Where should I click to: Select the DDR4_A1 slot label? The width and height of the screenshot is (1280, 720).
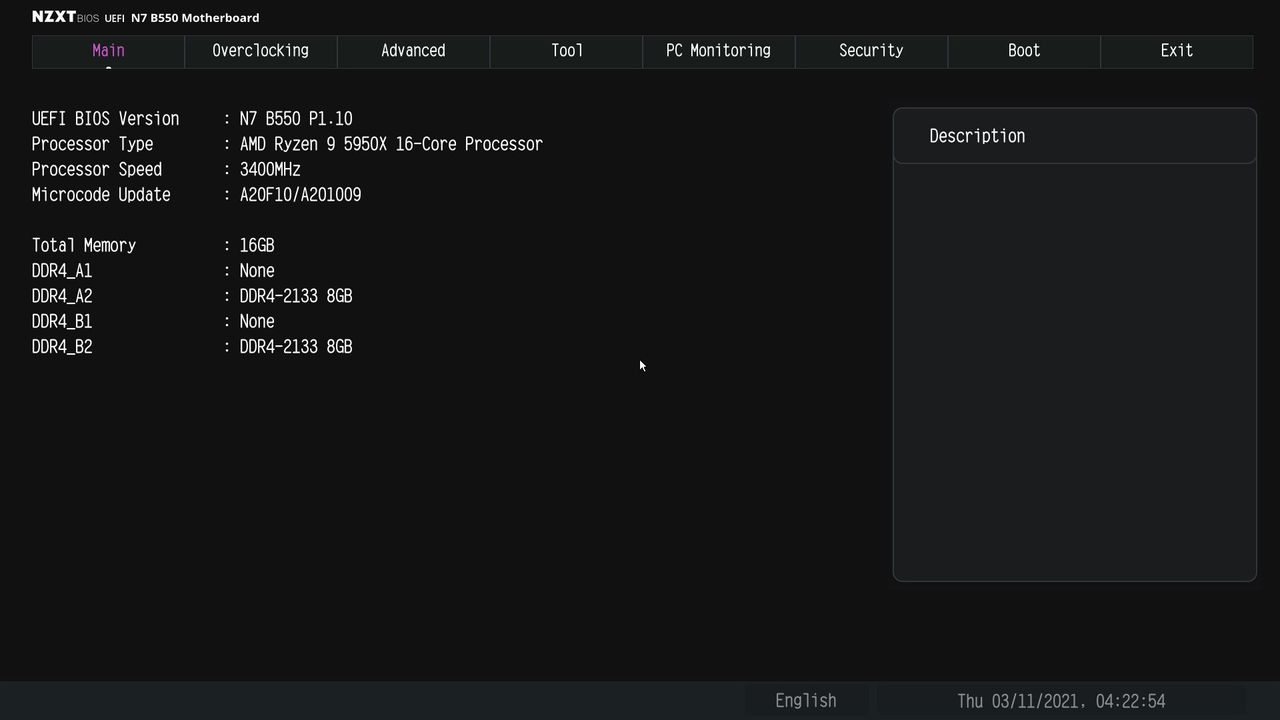tap(62, 271)
